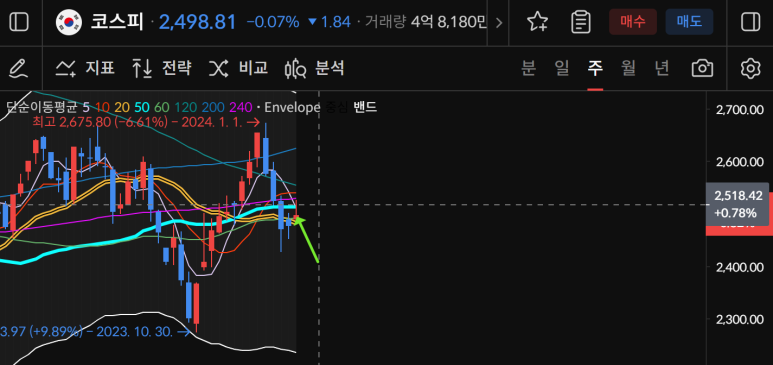The image size is (773, 365).
Task: Click the -0.07% change percentage
Action: (273, 22)
